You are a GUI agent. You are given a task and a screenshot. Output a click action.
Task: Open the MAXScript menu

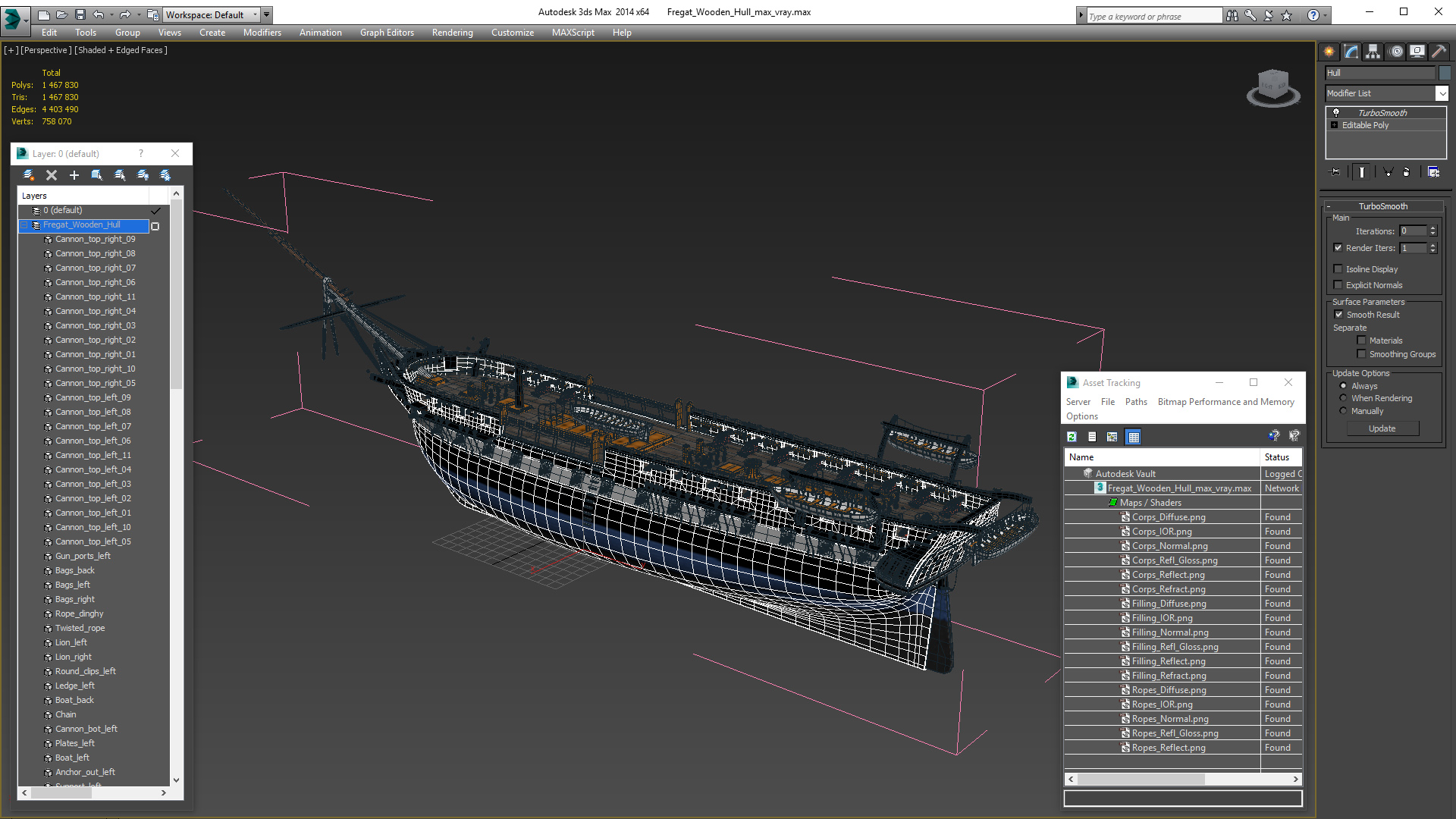[x=573, y=33]
